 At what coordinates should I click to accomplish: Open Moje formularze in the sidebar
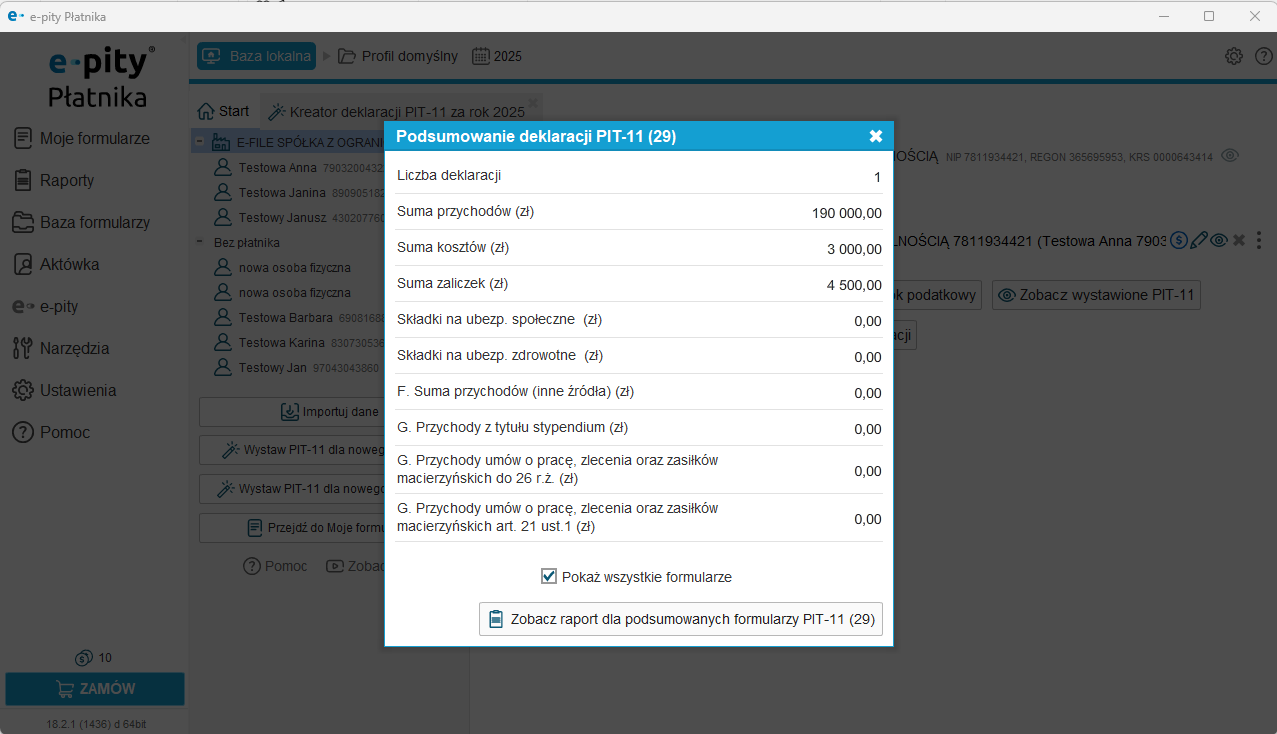94,139
